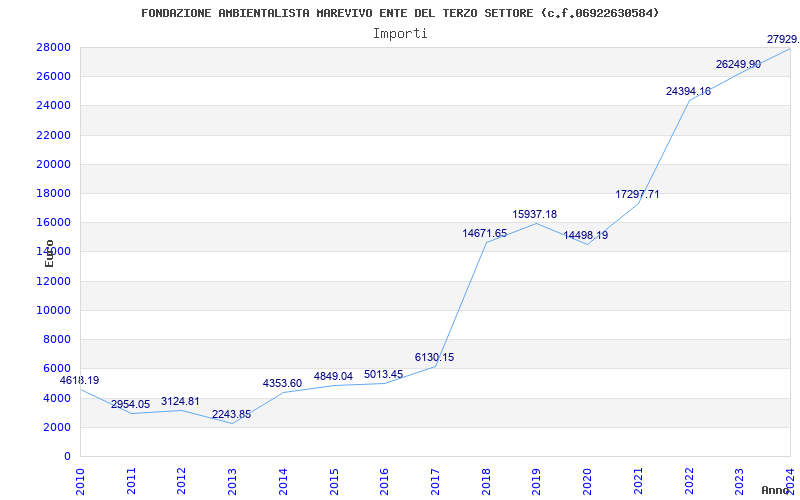This screenshot has height=500, width=800.
Task: Click the chart title FONDAZIONE AMBIENTALISTA MAREVIVO
Action: [x=400, y=13]
